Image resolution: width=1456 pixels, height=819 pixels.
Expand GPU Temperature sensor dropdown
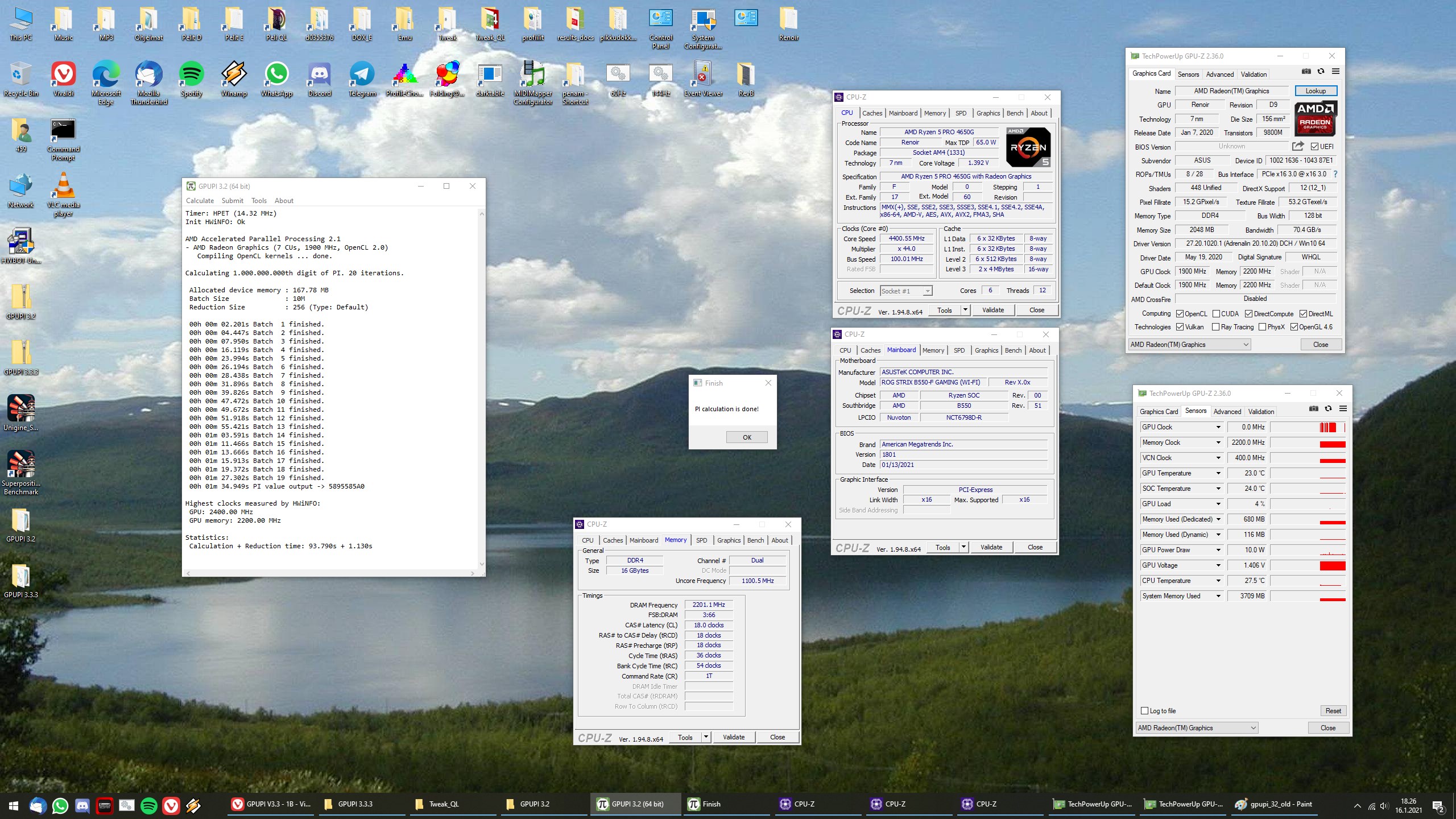click(x=1218, y=473)
